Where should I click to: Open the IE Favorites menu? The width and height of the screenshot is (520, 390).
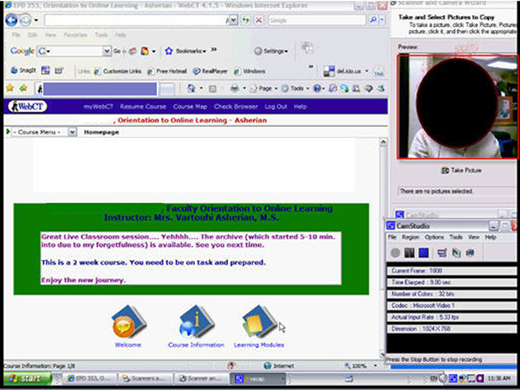click(x=75, y=35)
